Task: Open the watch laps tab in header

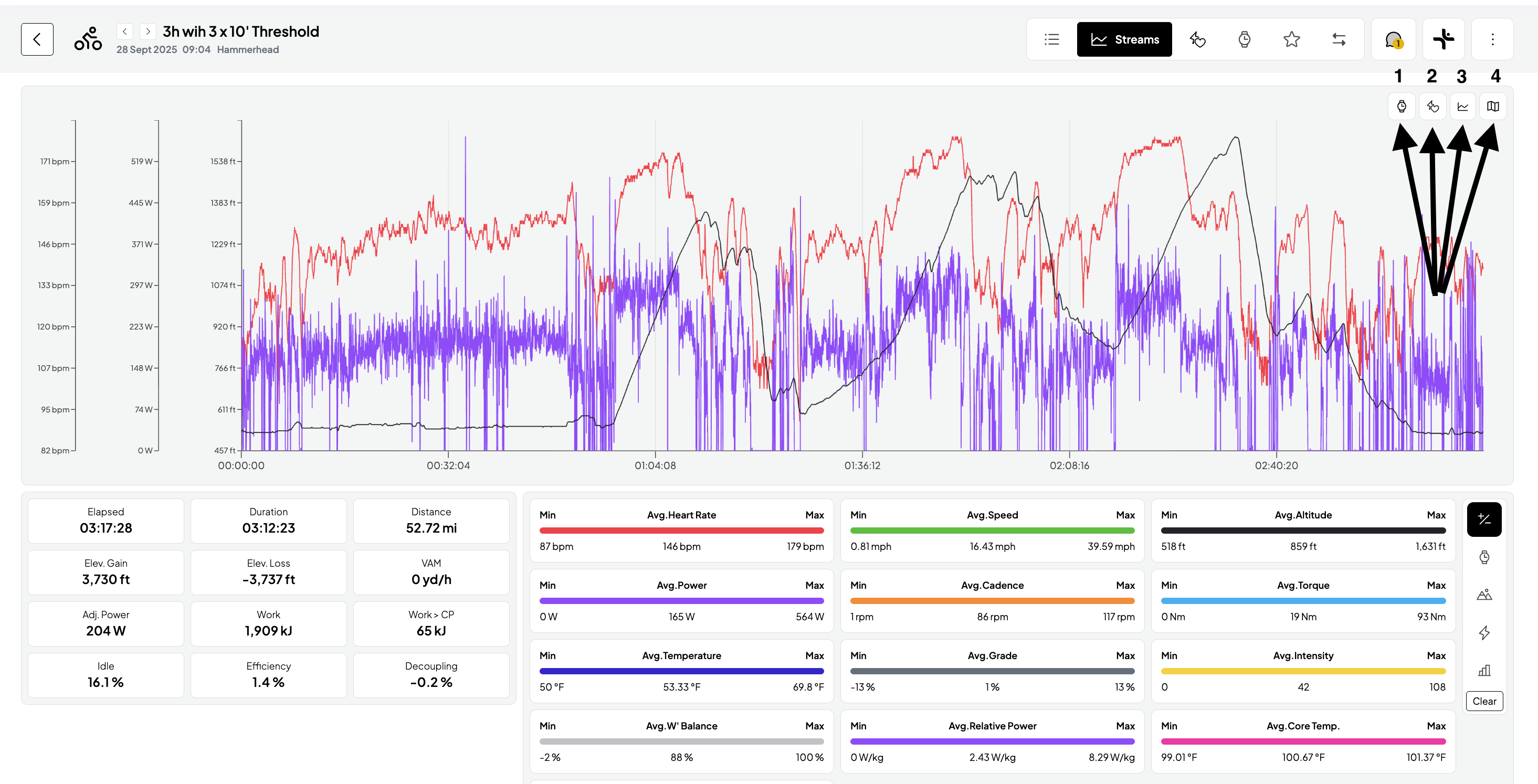Action: [x=1244, y=39]
